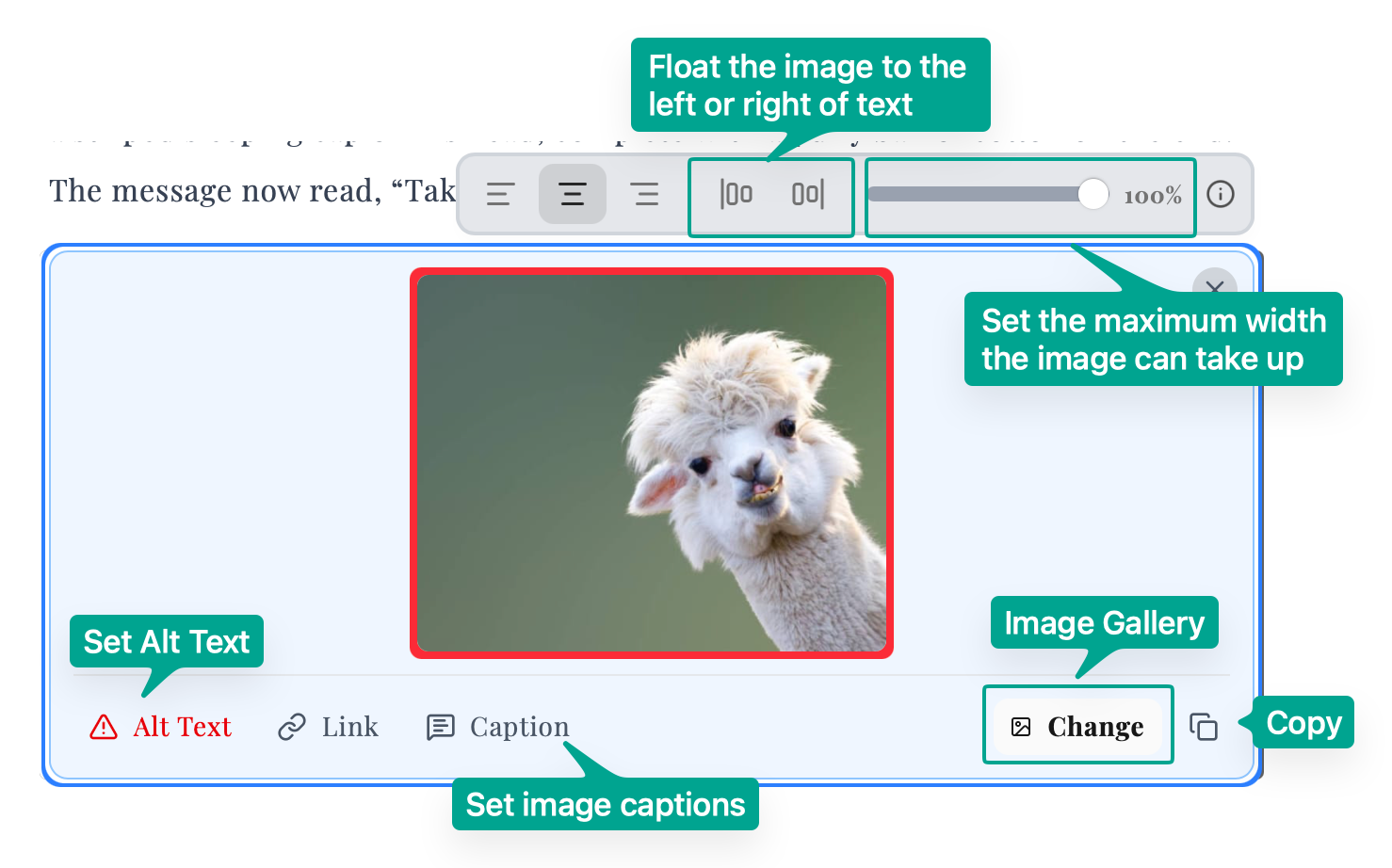Click the alpaca image thumbnail
1392x868 pixels.
coord(651,463)
